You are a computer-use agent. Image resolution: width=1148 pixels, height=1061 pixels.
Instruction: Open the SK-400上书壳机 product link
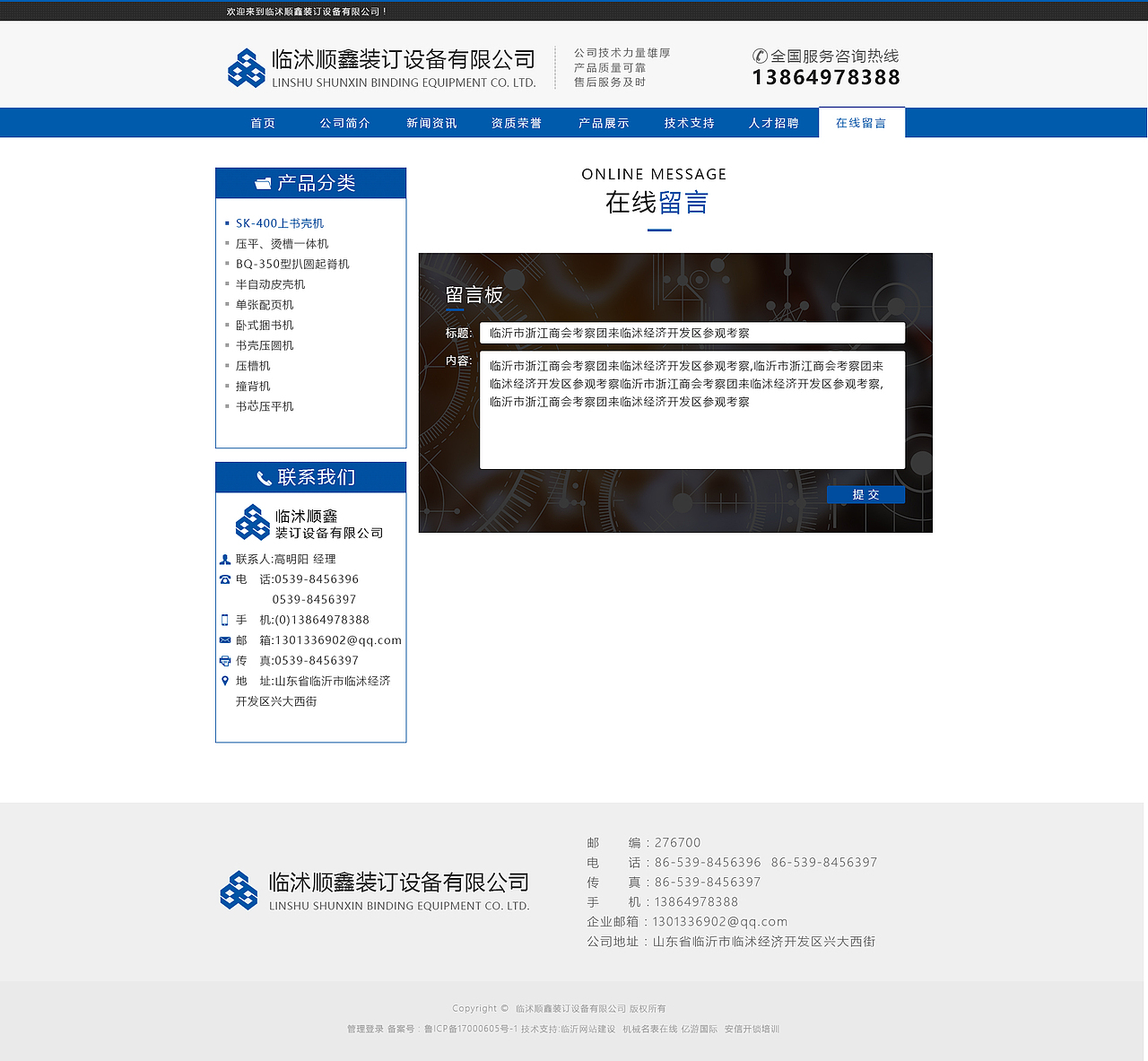[279, 222]
